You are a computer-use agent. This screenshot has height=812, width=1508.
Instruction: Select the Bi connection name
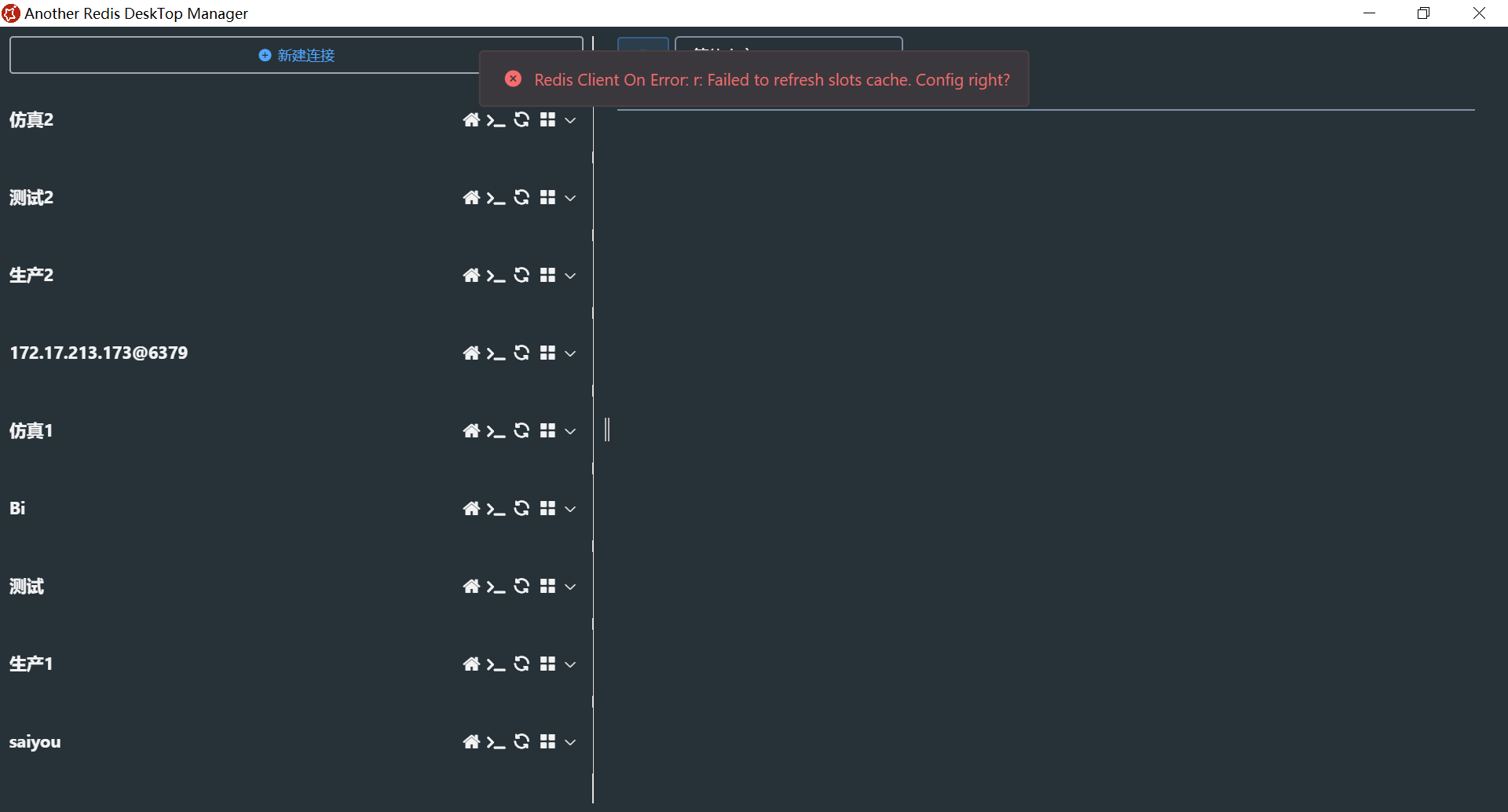click(17, 508)
